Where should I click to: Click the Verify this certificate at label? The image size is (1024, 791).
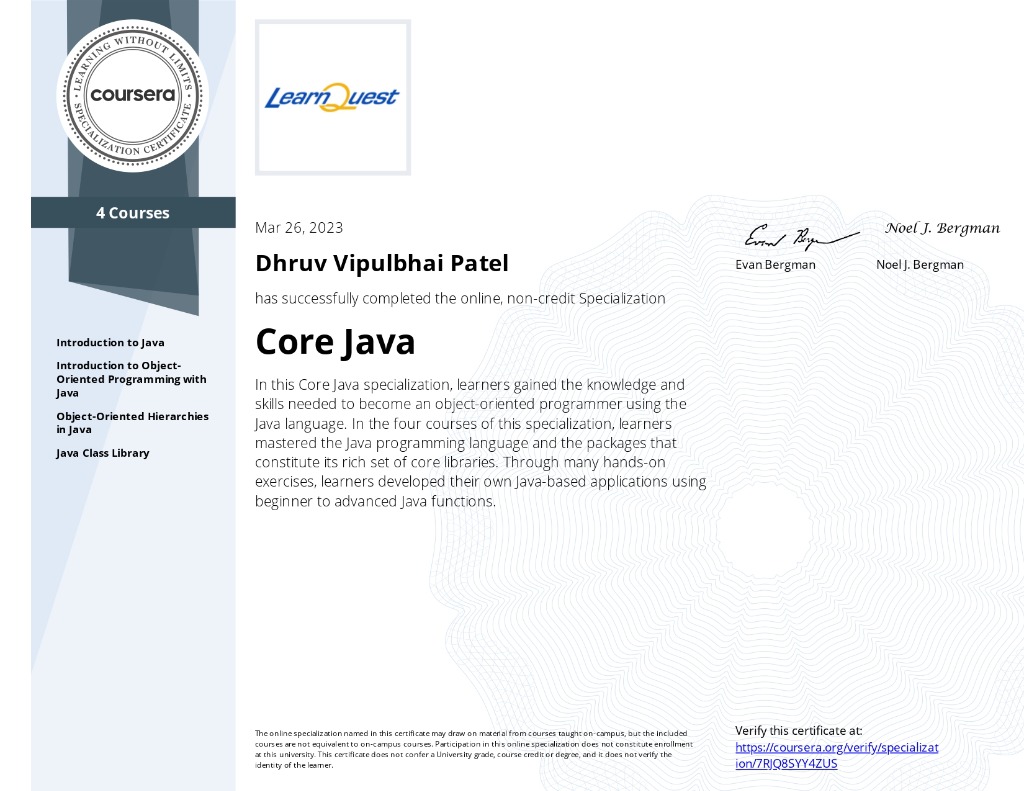click(800, 730)
